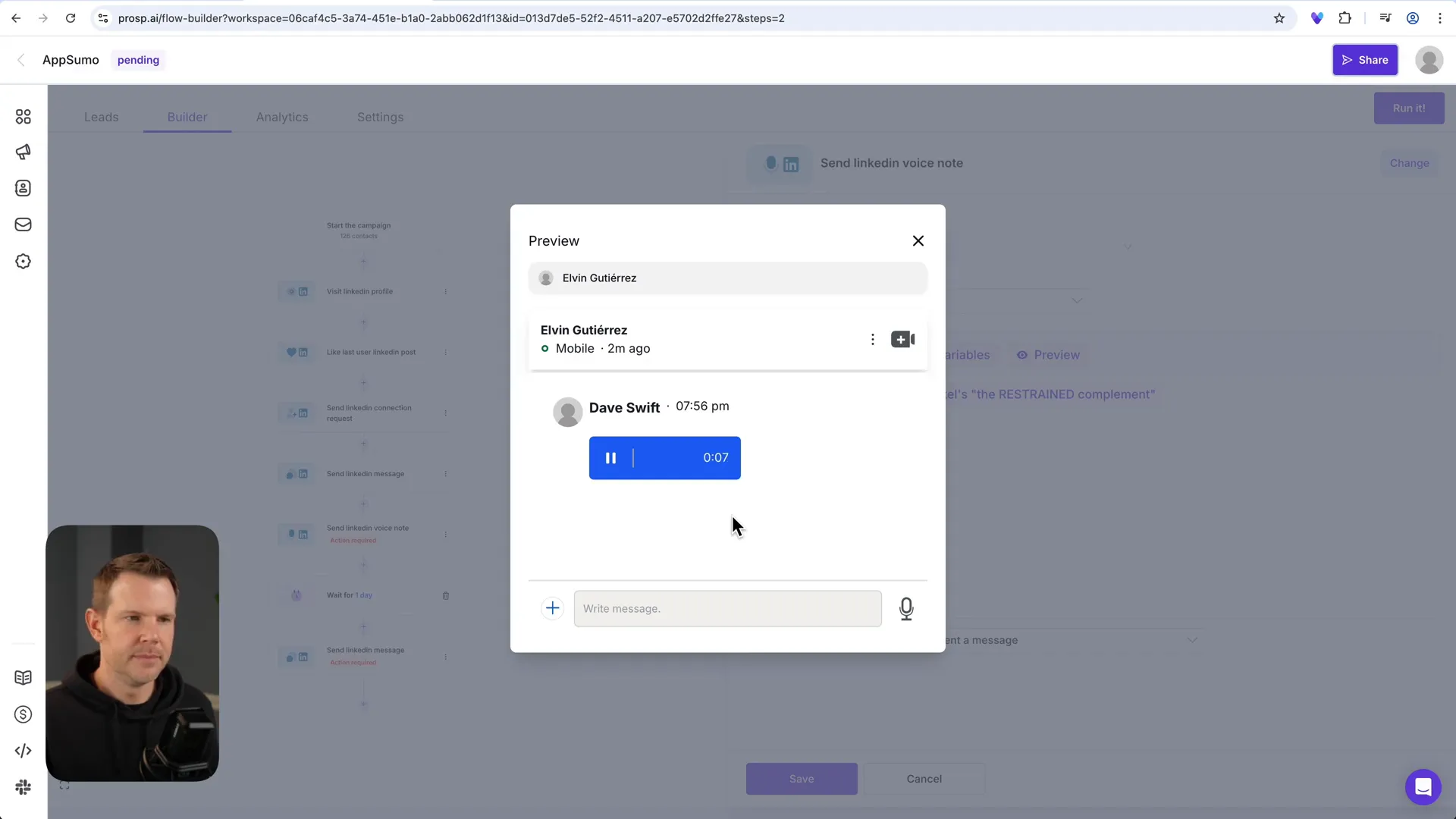The image size is (1456, 819).
Task: Open the API code icon in sidebar
Action: [x=24, y=751]
